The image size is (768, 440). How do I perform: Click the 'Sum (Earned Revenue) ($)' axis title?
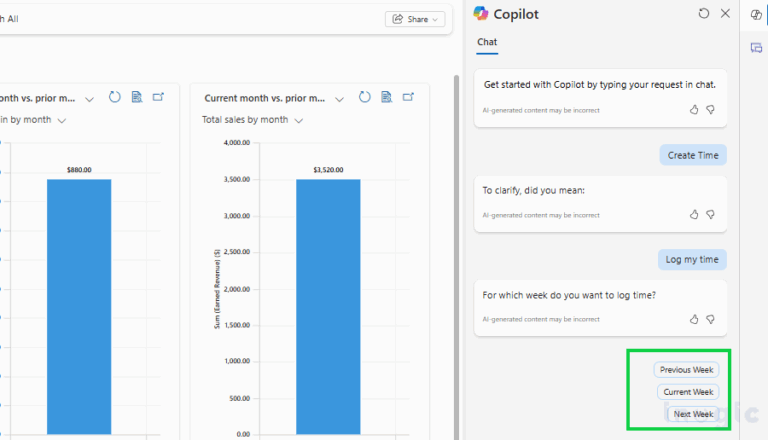[217, 289]
